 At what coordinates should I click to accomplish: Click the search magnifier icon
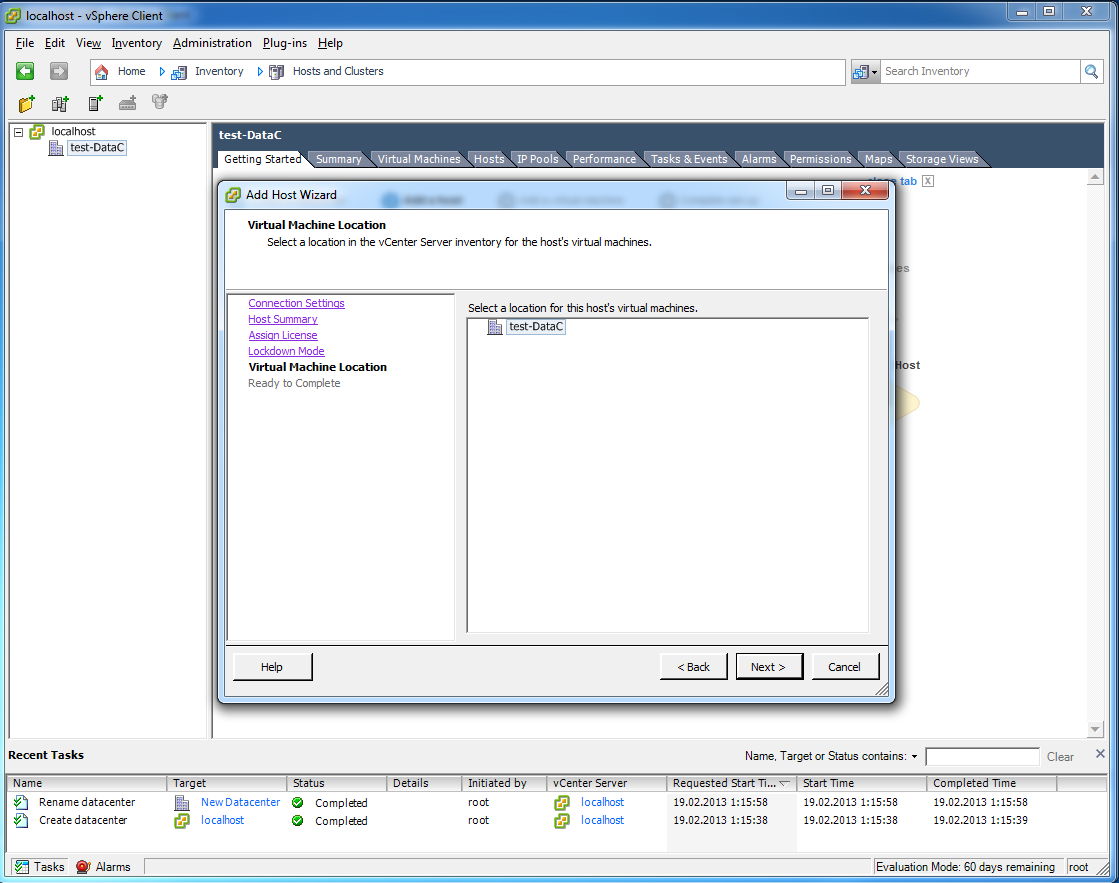pos(1091,71)
